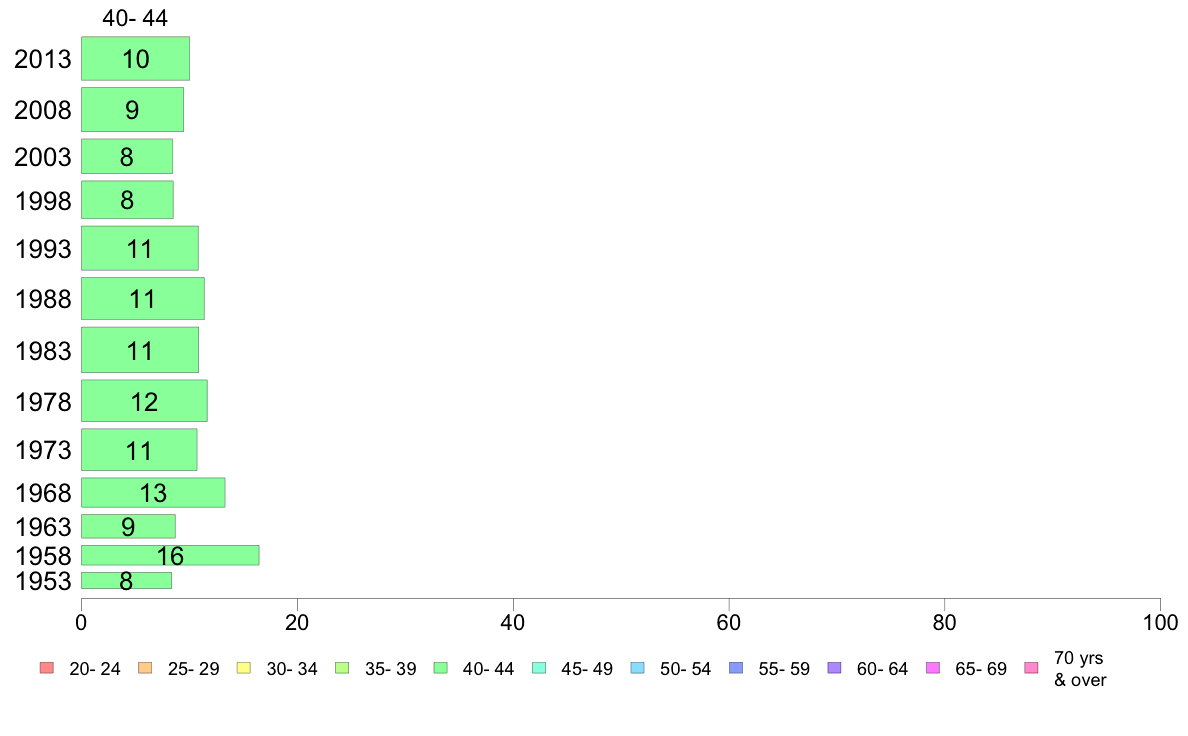Toggle the 40-44 green legend entry
The width and height of the screenshot is (1188, 736).
tap(474, 669)
